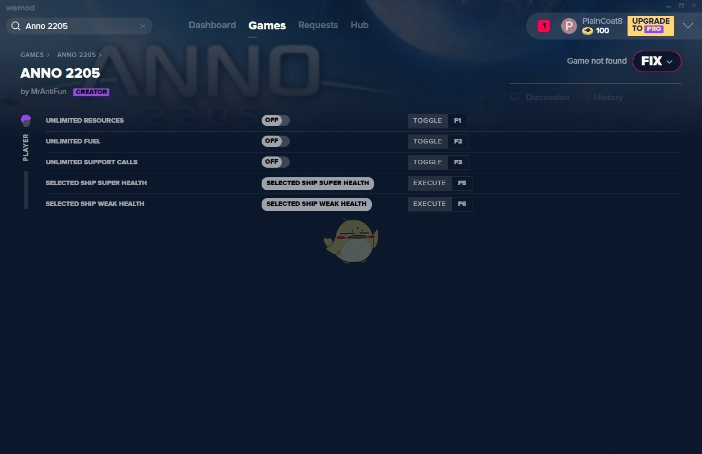Click EXECUTE hotkey for Super Health
This screenshot has height=454, width=702.
[429, 183]
